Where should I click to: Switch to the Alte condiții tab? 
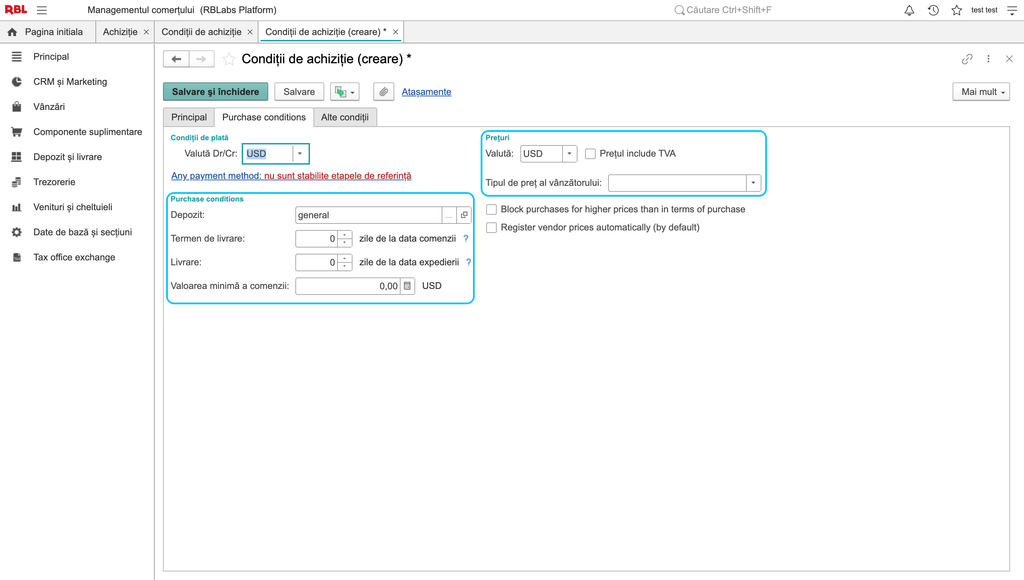tap(345, 118)
